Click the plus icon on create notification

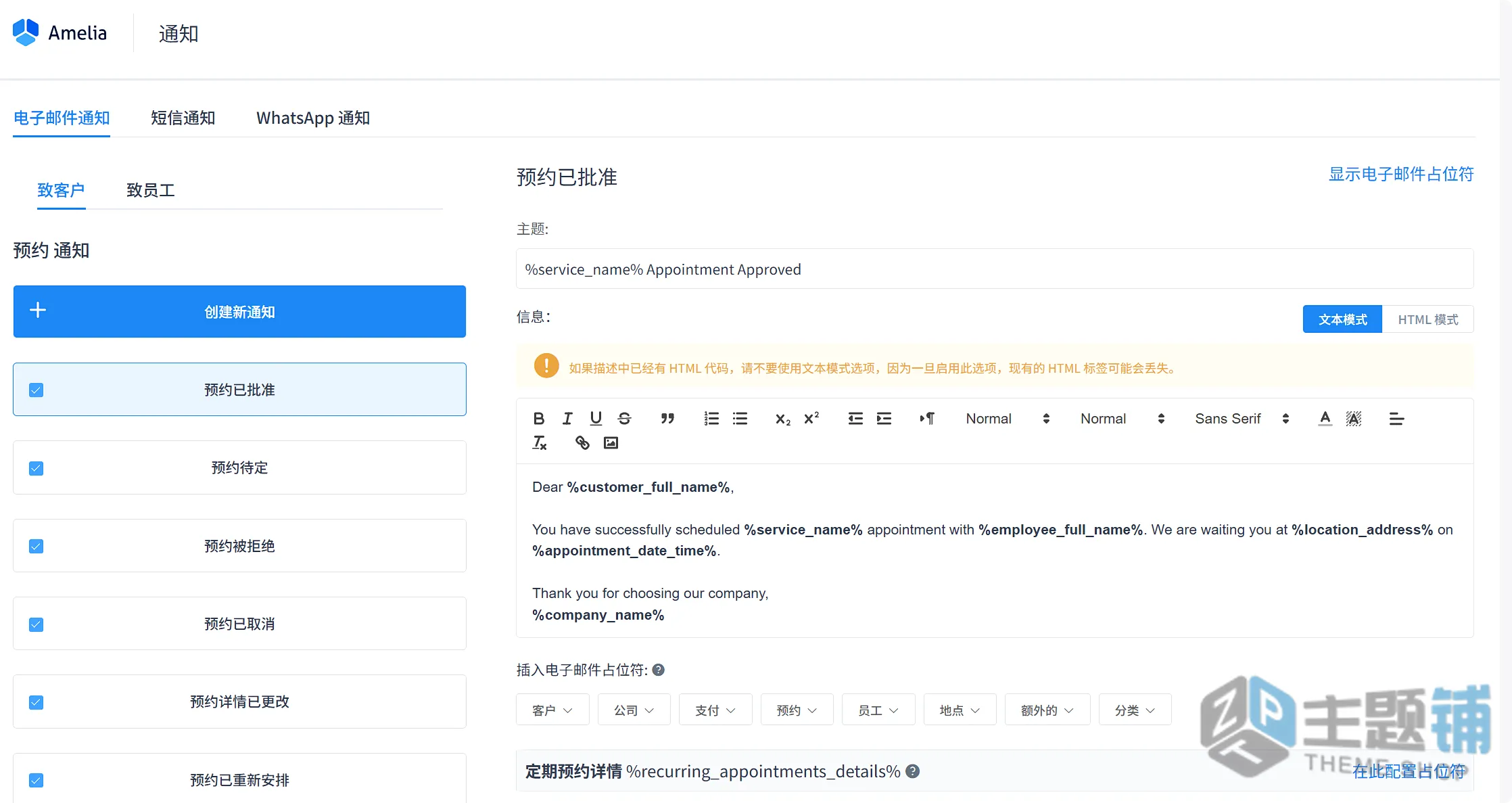click(38, 311)
